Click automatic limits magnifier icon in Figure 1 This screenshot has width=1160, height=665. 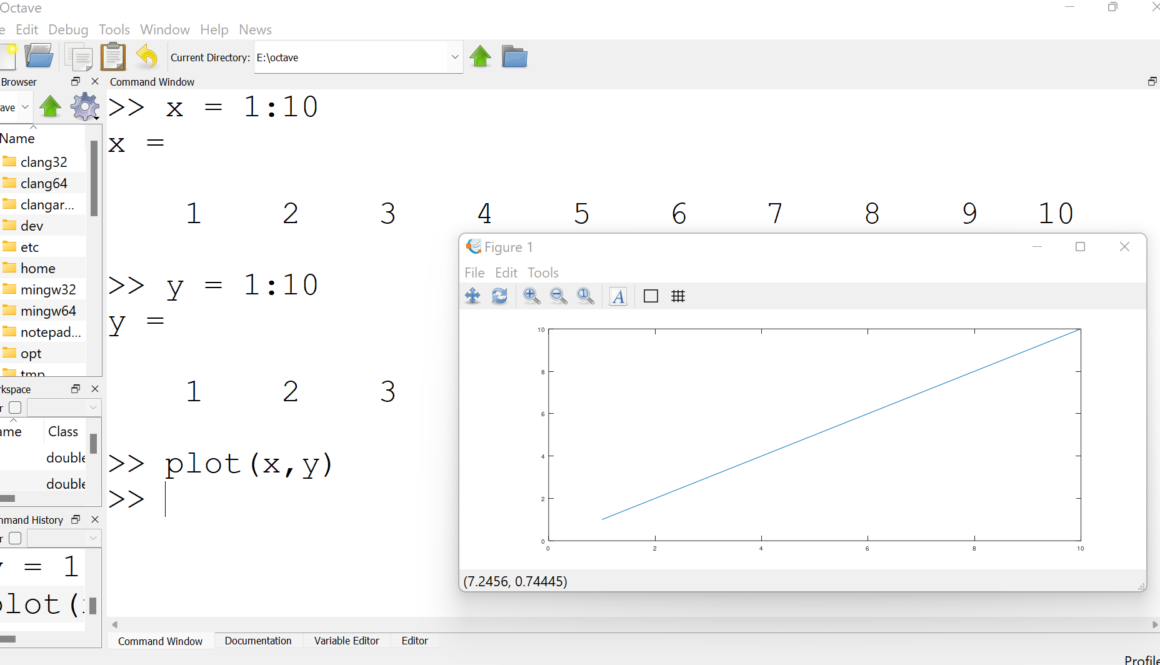[x=585, y=297]
